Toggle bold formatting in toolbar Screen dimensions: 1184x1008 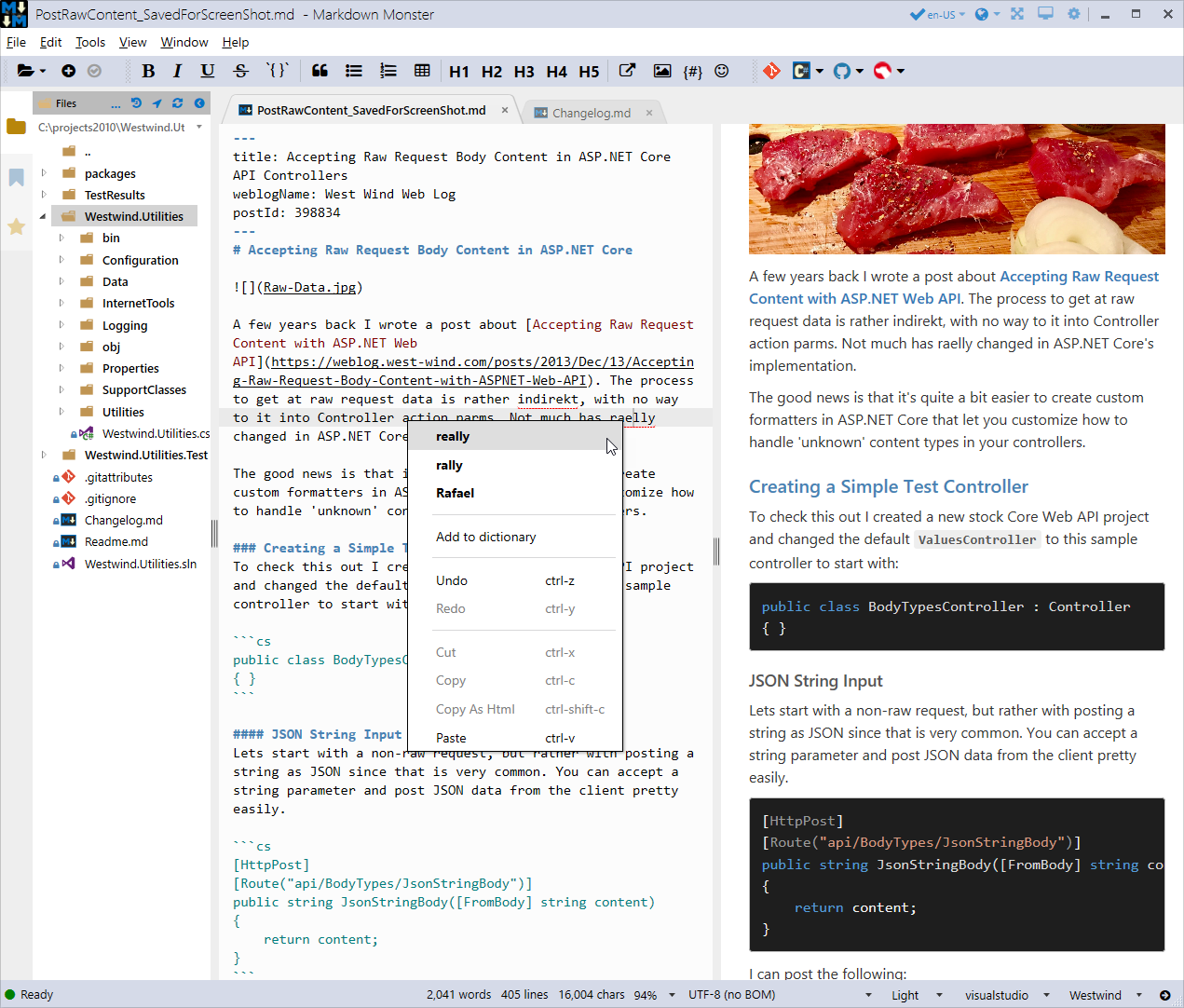(148, 71)
